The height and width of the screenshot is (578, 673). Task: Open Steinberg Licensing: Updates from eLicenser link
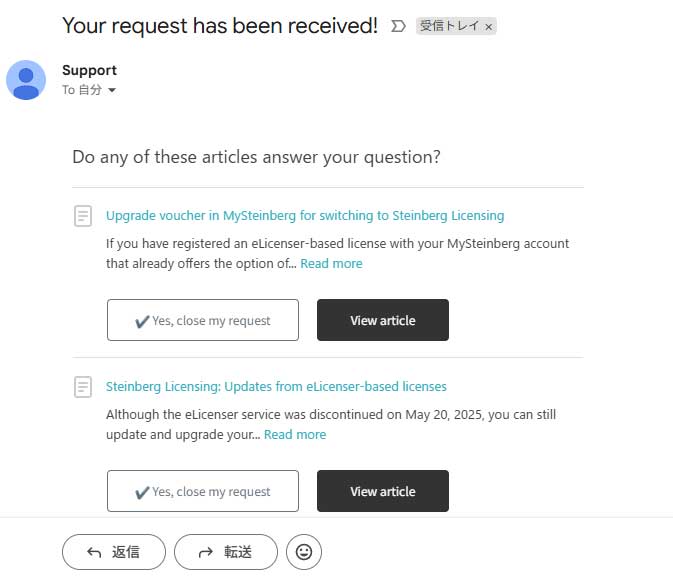coord(276,386)
